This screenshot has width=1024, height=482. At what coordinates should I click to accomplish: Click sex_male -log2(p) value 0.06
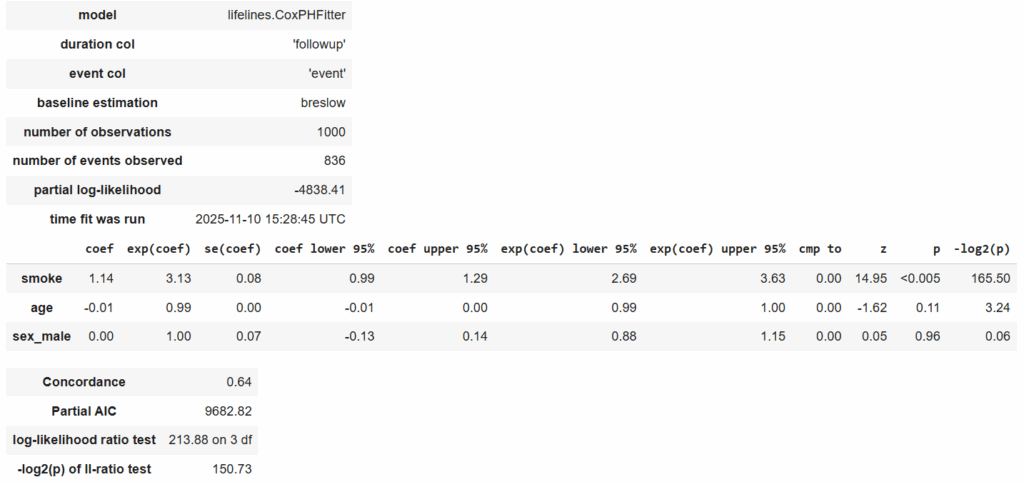click(998, 336)
